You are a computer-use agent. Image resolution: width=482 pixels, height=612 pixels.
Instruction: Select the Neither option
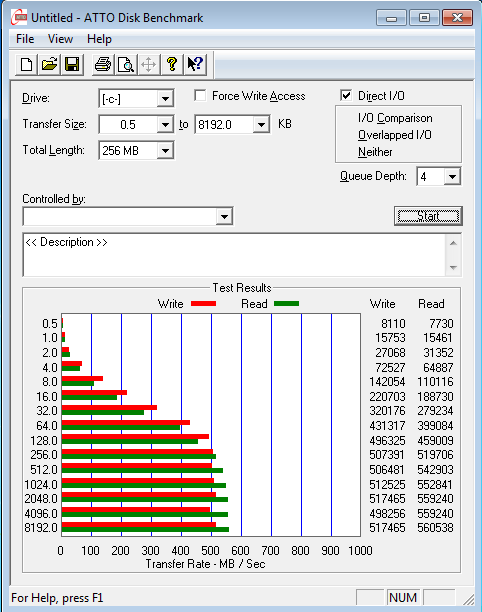pos(375,152)
